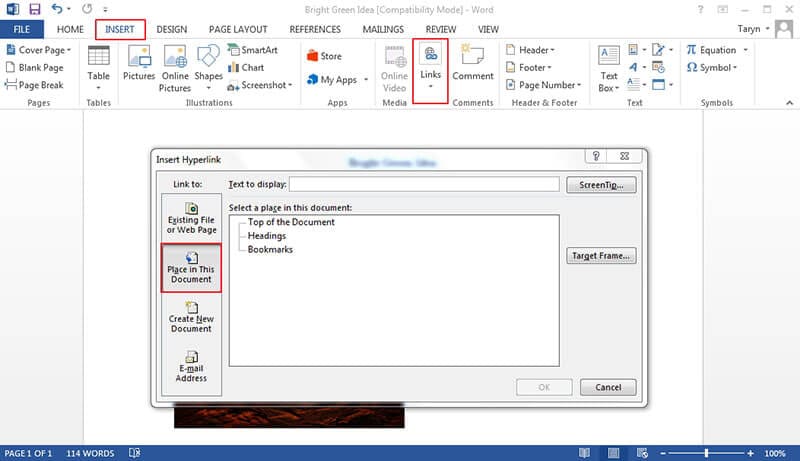The height and width of the screenshot is (461, 800).
Task: Add a new Comment
Action: 473,63
